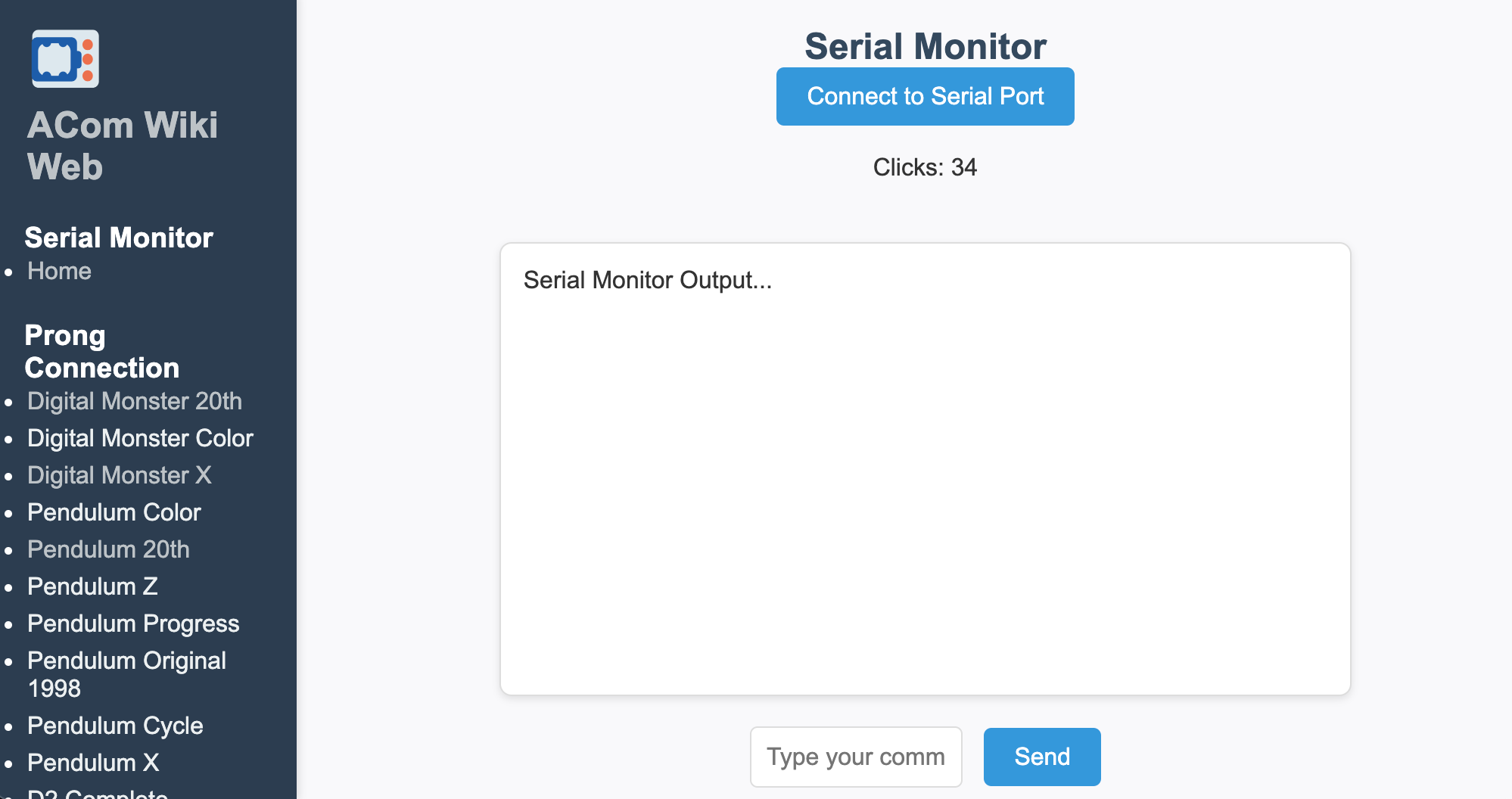Click the Send button
The height and width of the screenshot is (799, 1512).
coord(1041,757)
